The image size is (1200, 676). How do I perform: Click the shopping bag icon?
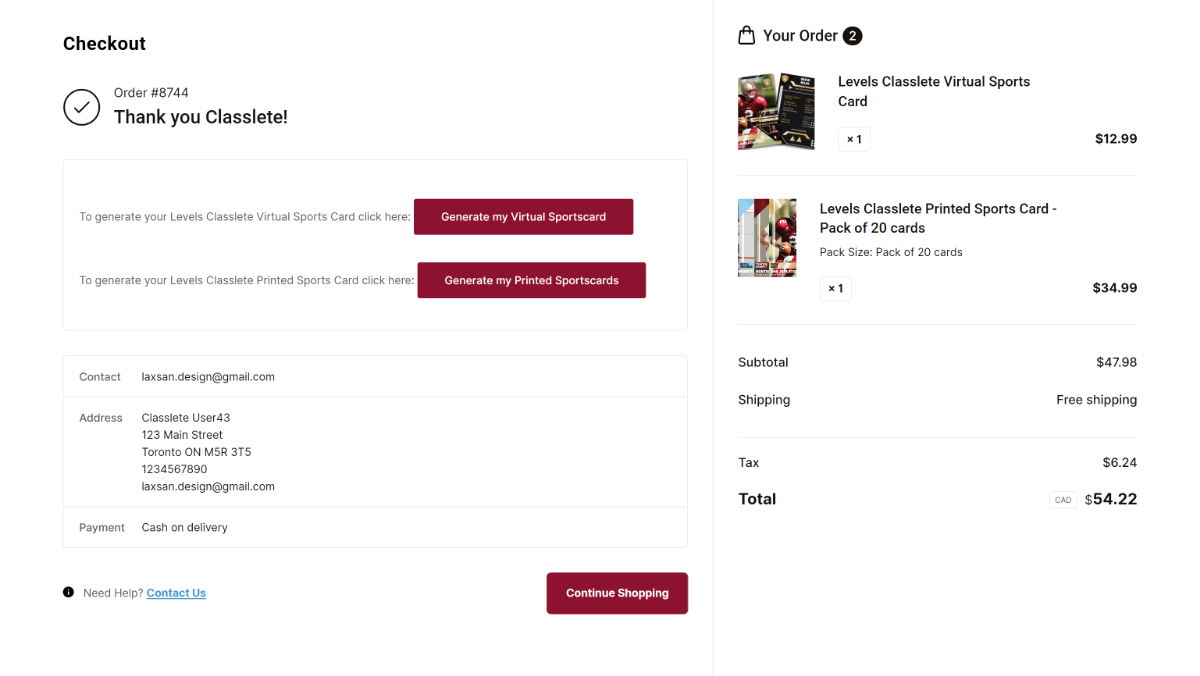(x=746, y=36)
